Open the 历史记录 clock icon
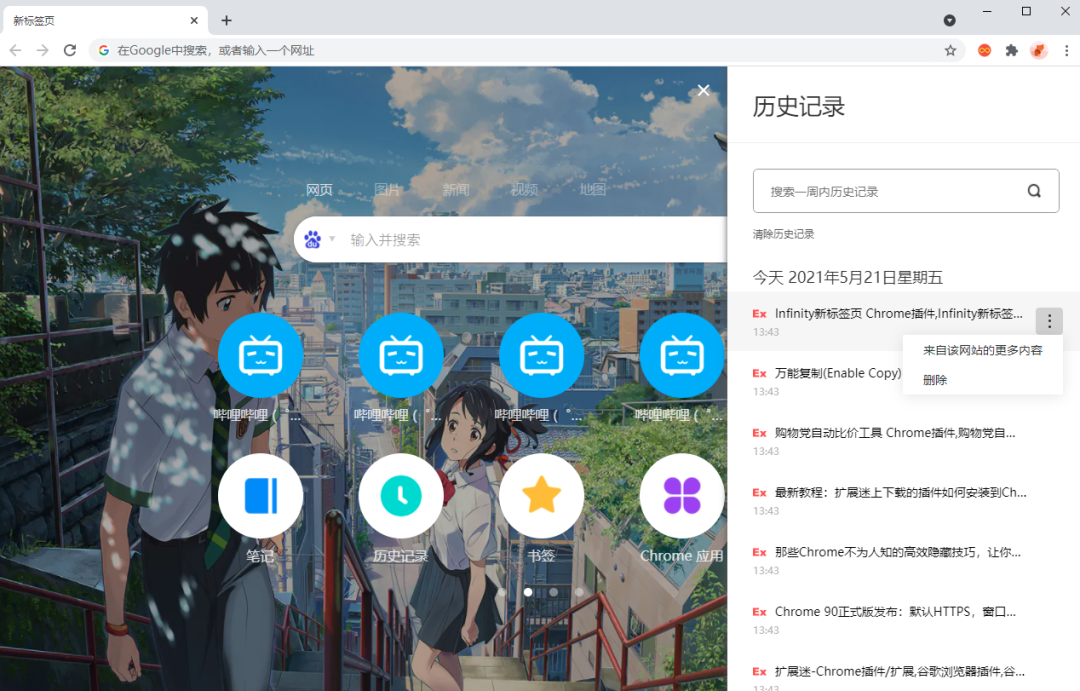The width and height of the screenshot is (1080, 691). click(401, 495)
